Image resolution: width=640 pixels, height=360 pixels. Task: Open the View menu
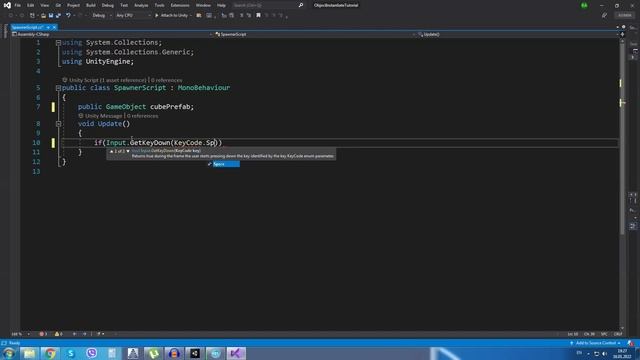44,5
